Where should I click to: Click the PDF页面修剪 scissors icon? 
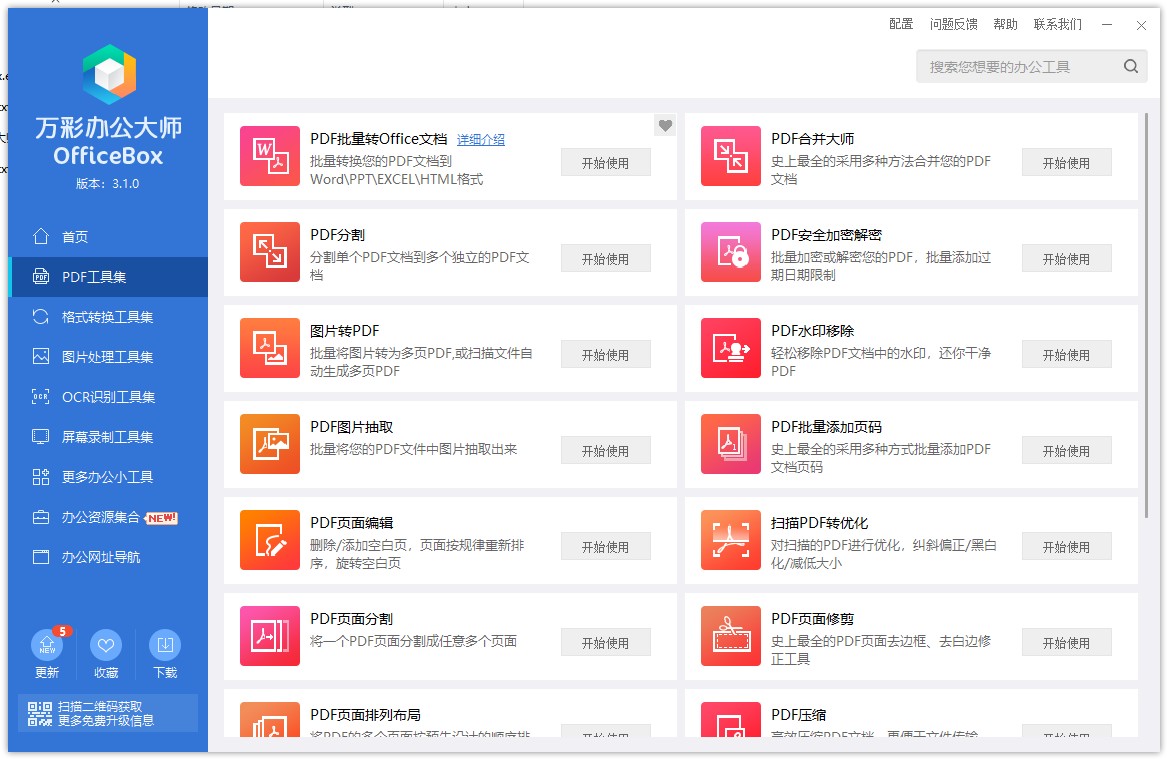pyautogui.click(x=731, y=636)
